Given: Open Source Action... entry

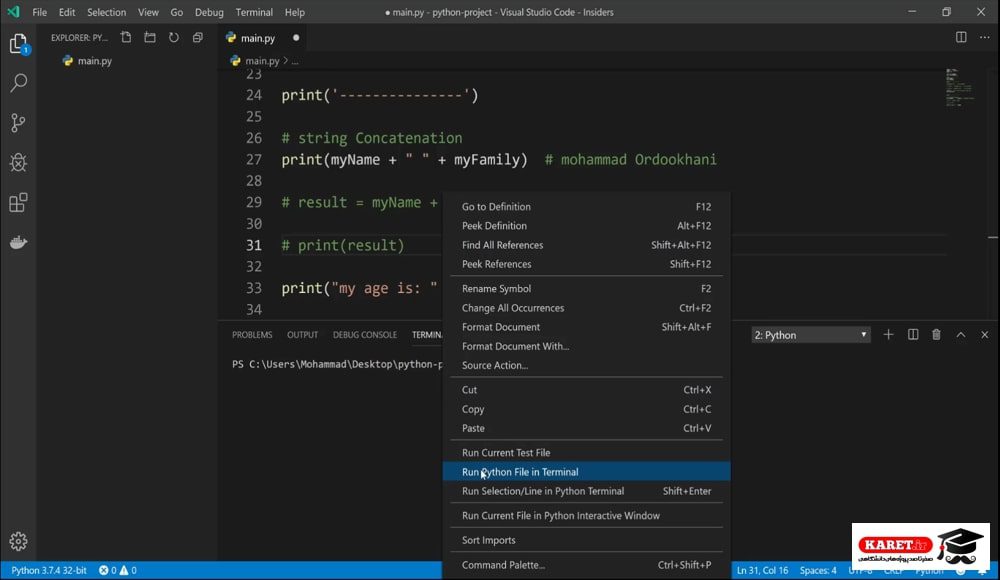Looking at the screenshot, I should click(586, 365).
